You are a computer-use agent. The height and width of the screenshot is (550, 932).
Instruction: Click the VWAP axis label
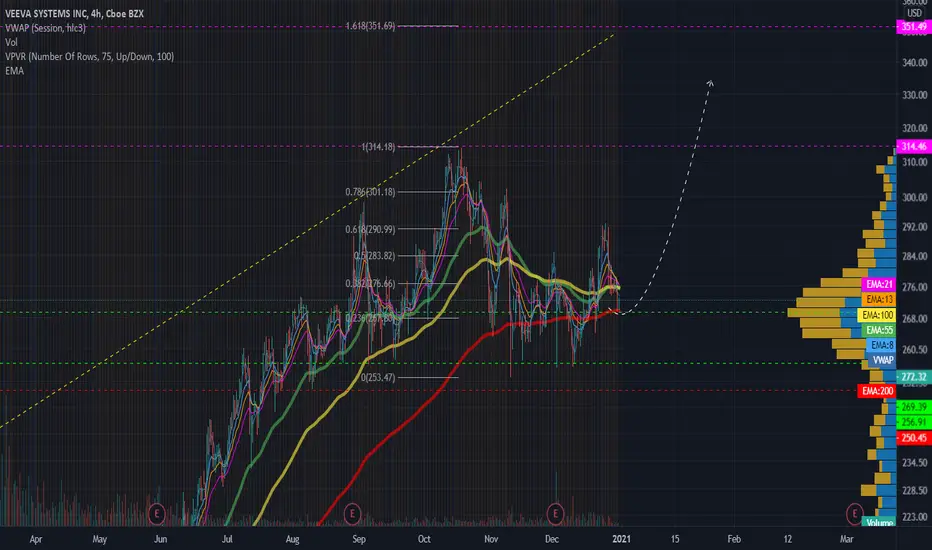[882, 360]
